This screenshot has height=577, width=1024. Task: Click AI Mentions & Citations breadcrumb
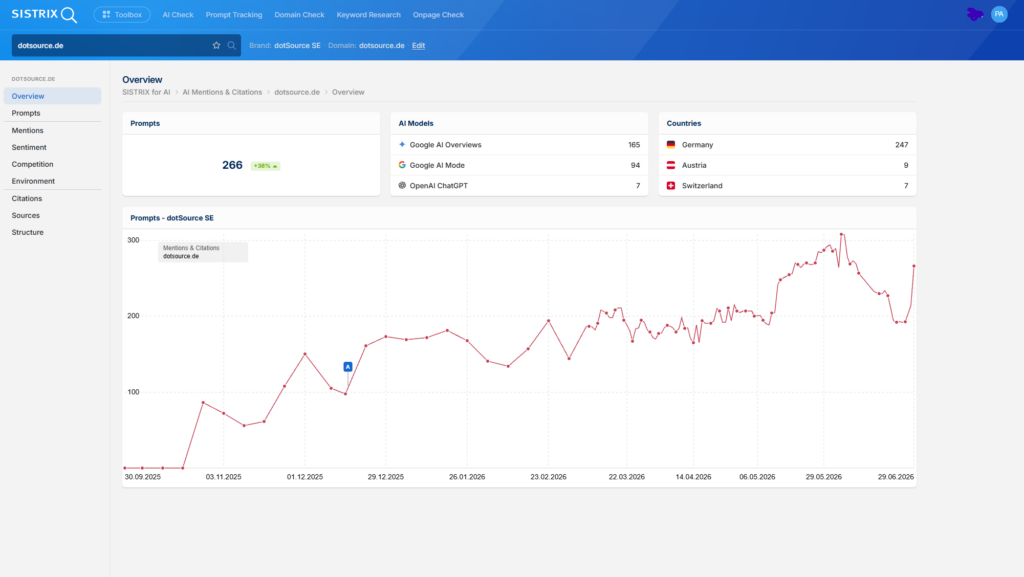pyautogui.click(x=222, y=92)
